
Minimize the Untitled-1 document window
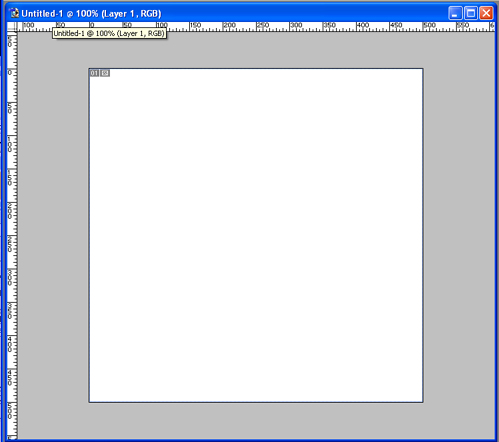pyautogui.click(x=455, y=13)
